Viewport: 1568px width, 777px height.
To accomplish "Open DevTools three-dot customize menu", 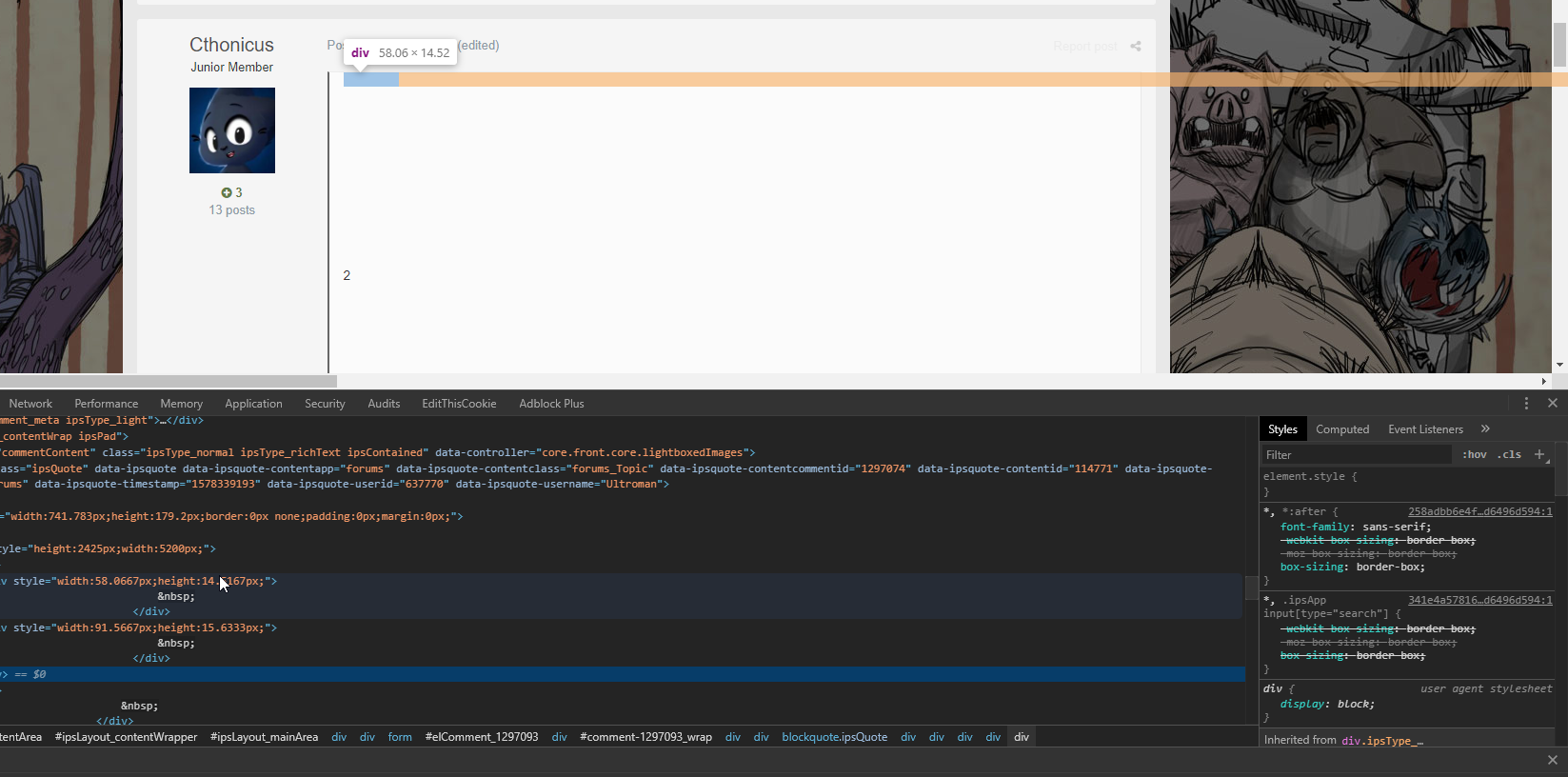I will pyautogui.click(x=1526, y=404).
